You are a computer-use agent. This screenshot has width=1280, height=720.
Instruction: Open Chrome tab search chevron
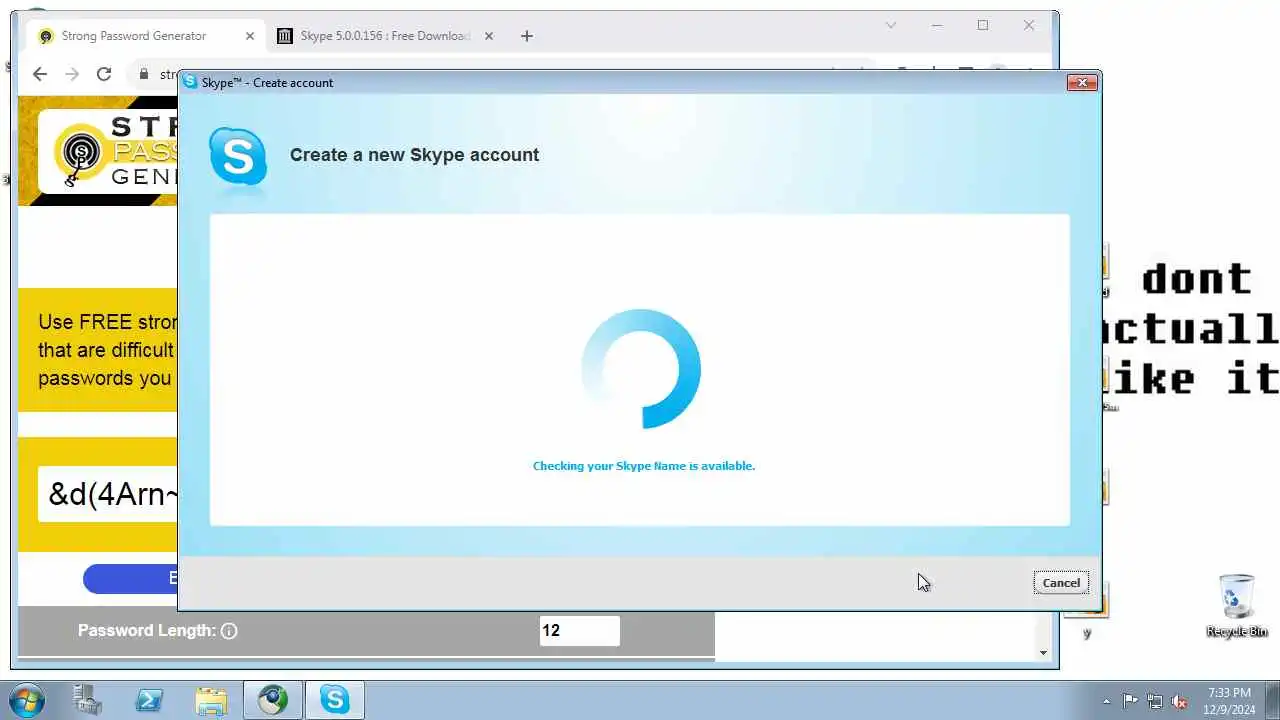pos(891,25)
